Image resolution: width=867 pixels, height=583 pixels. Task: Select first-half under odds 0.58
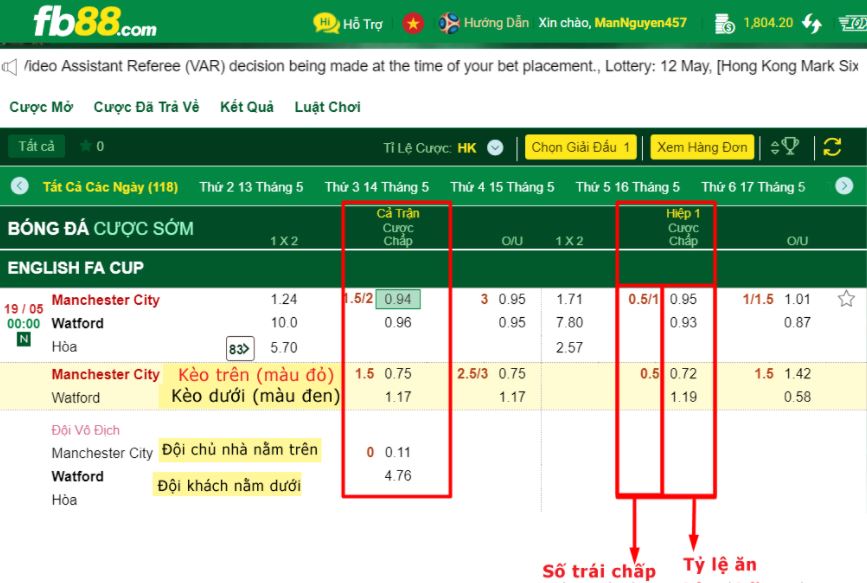pyautogui.click(x=797, y=397)
